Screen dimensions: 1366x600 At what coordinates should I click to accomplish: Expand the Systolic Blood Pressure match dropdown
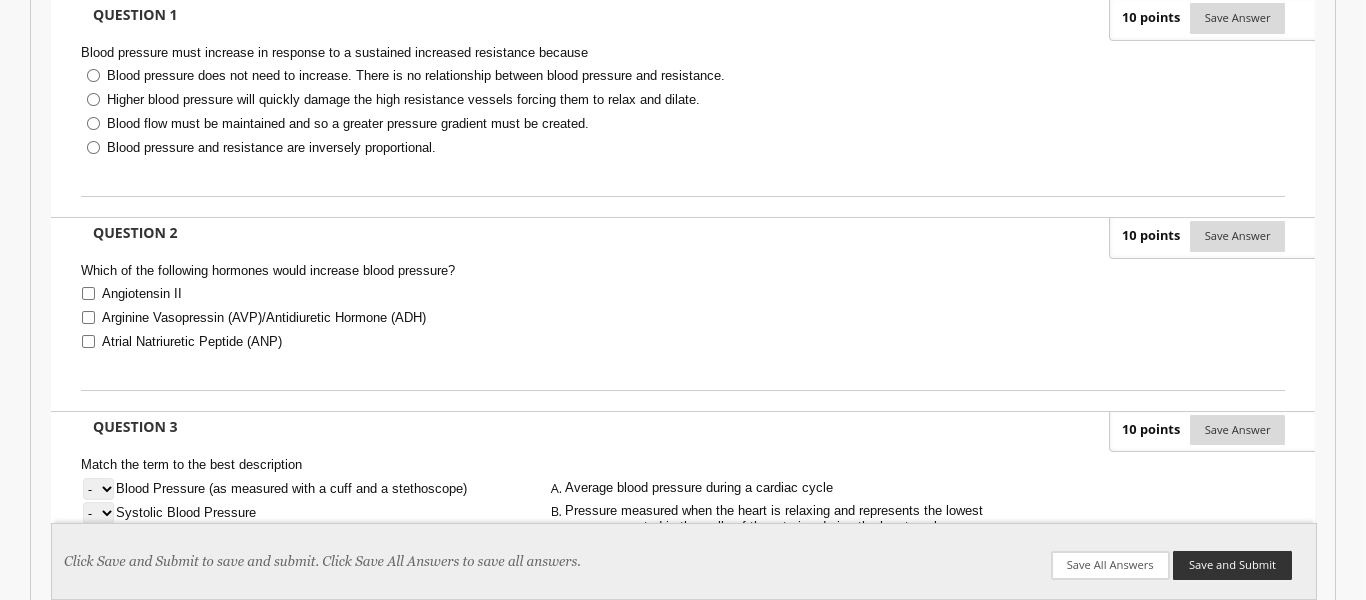(x=99, y=513)
